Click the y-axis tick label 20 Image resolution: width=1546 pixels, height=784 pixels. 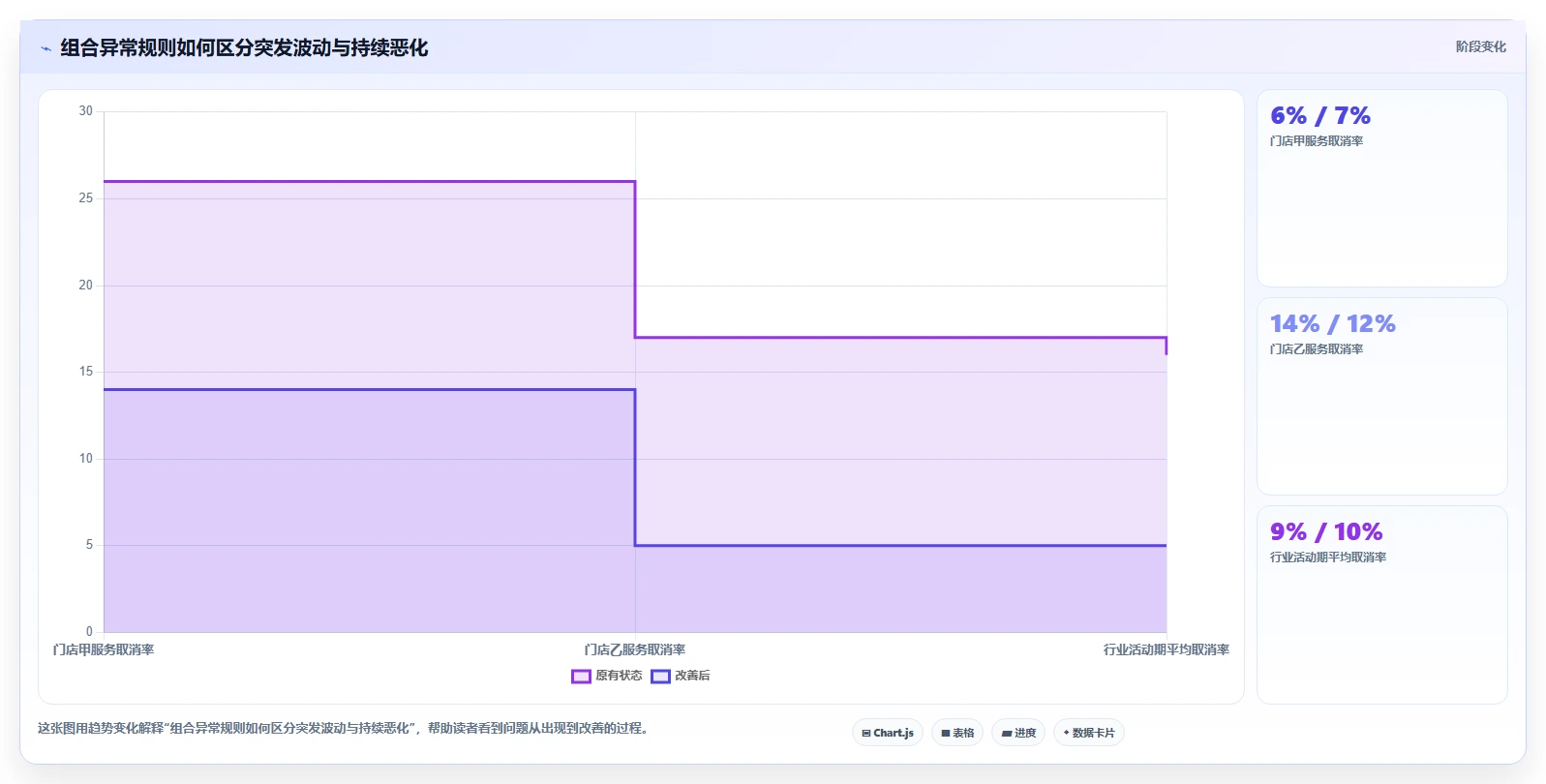pos(86,286)
